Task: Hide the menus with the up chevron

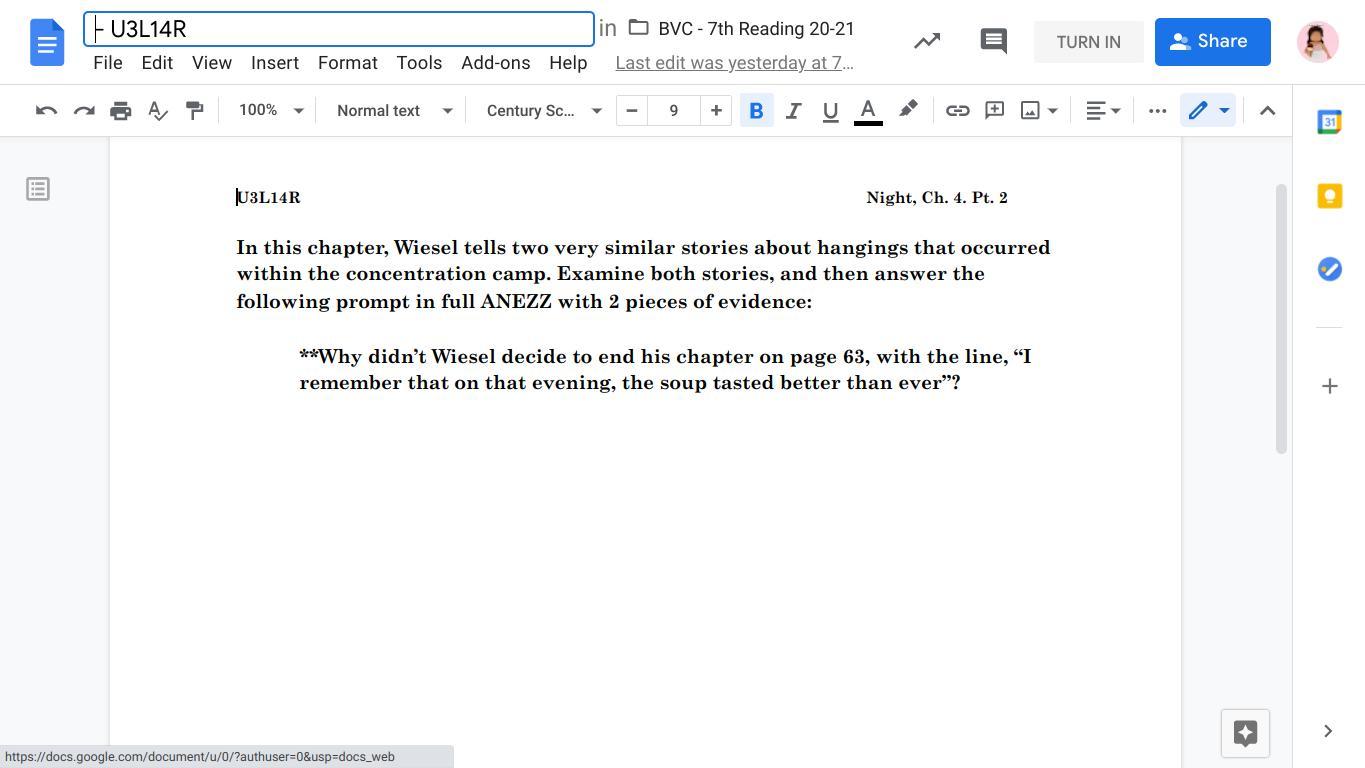Action: [1267, 111]
